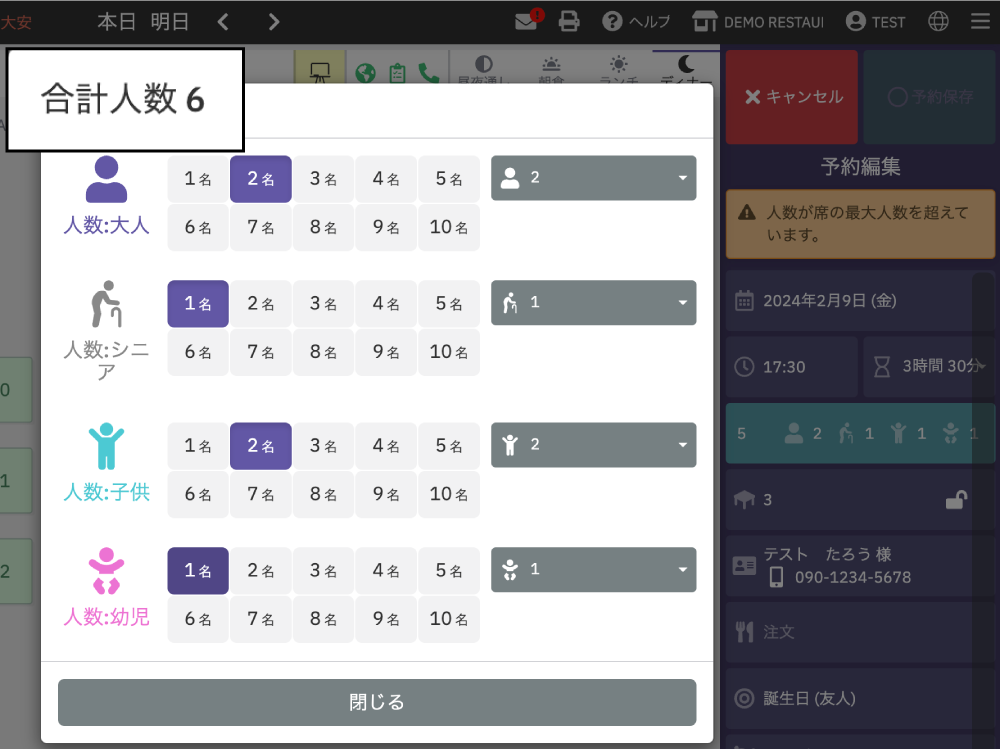Click the contact card icon
The image size is (1000, 749).
[x=744, y=566]
